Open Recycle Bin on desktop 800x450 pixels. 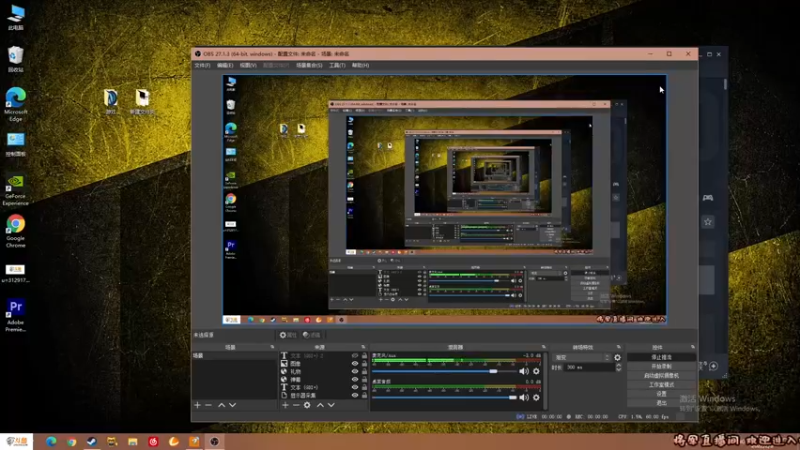pos(16,59)
